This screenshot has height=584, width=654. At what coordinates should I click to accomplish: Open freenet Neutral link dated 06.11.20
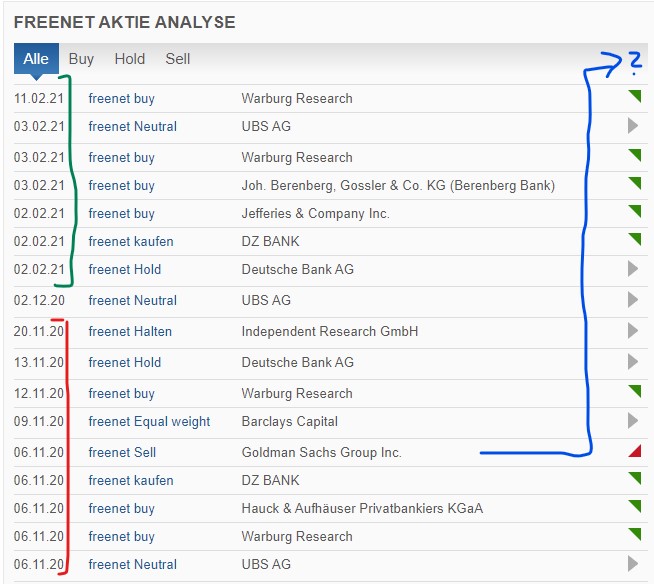[x=133, y=564]
